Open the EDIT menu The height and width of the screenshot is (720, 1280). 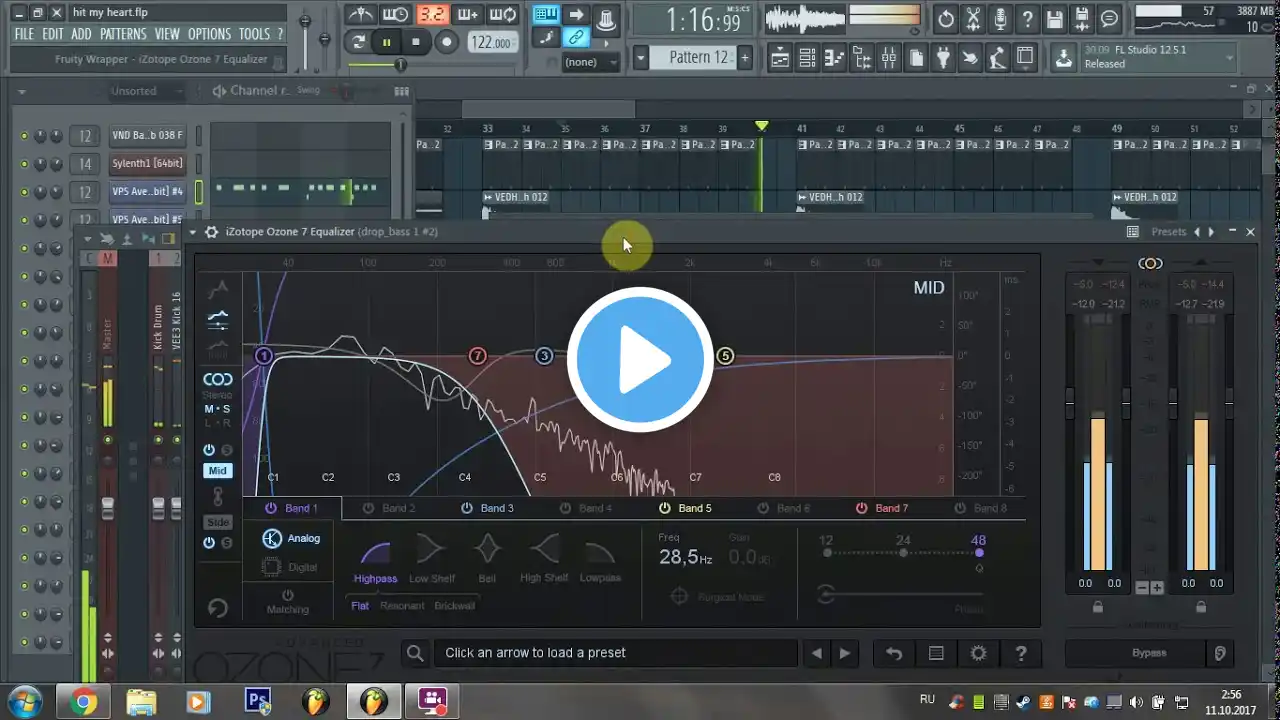(53, 34)
